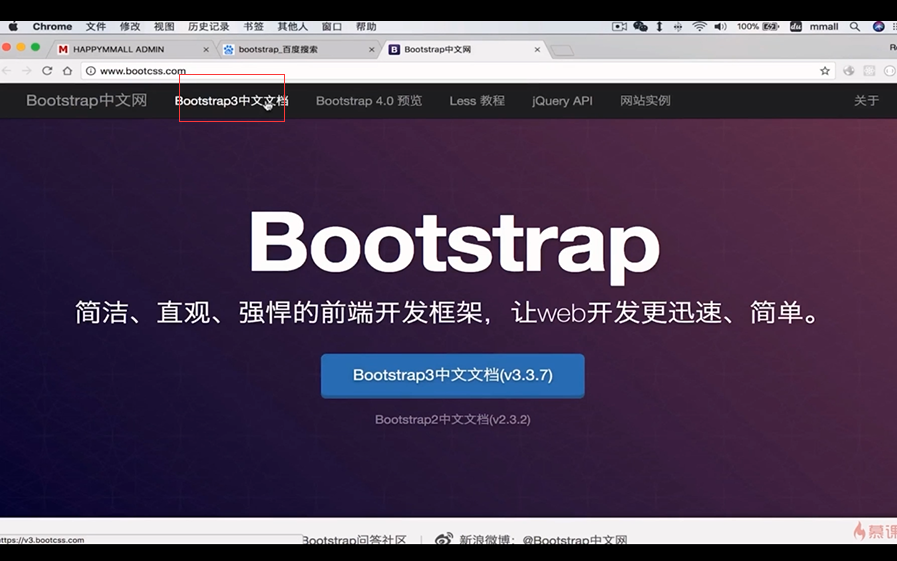Click the browser forward arrow
The image size is (897, 561).
[26, 70]
